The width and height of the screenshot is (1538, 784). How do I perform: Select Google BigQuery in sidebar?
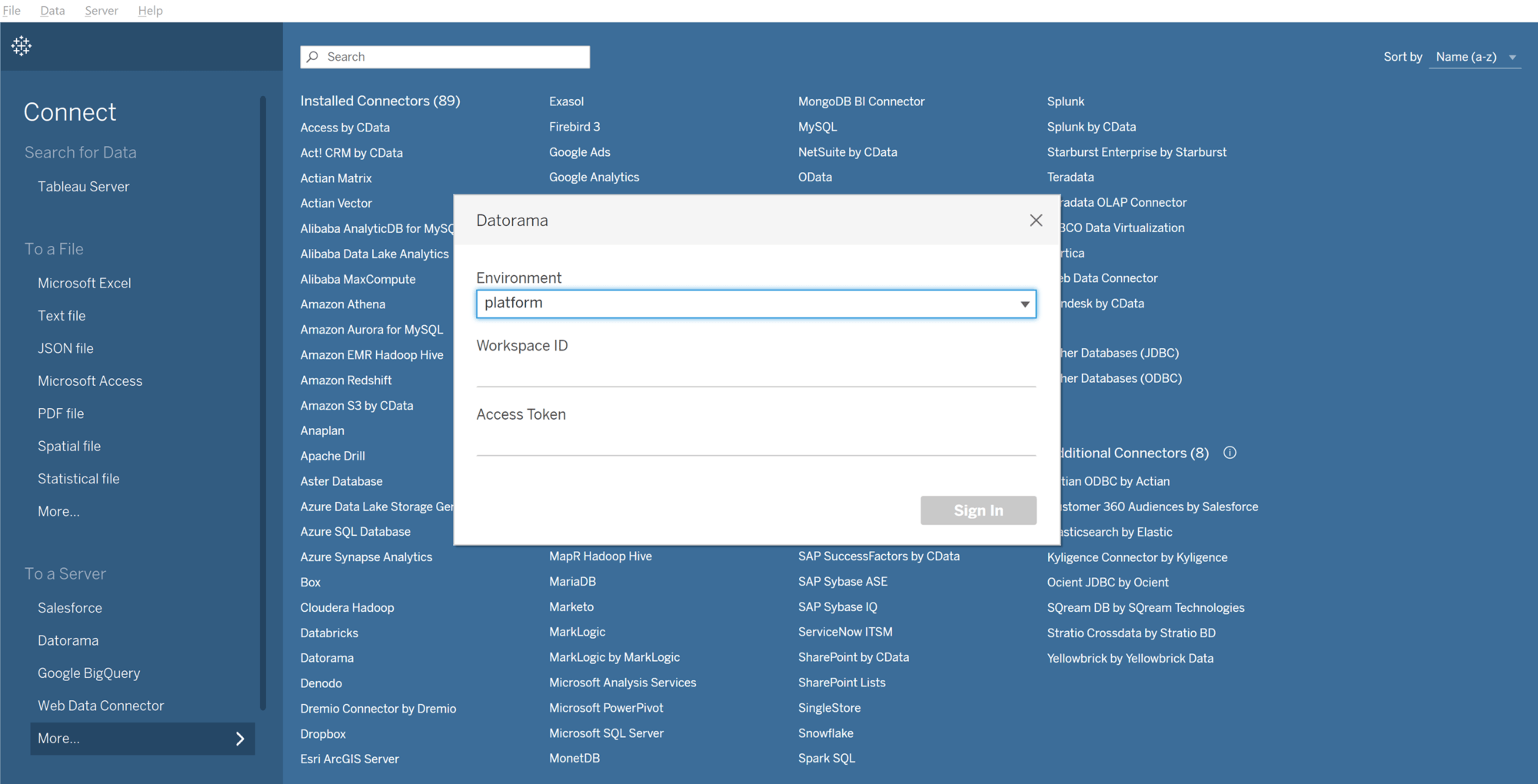(x=89, y=673)
